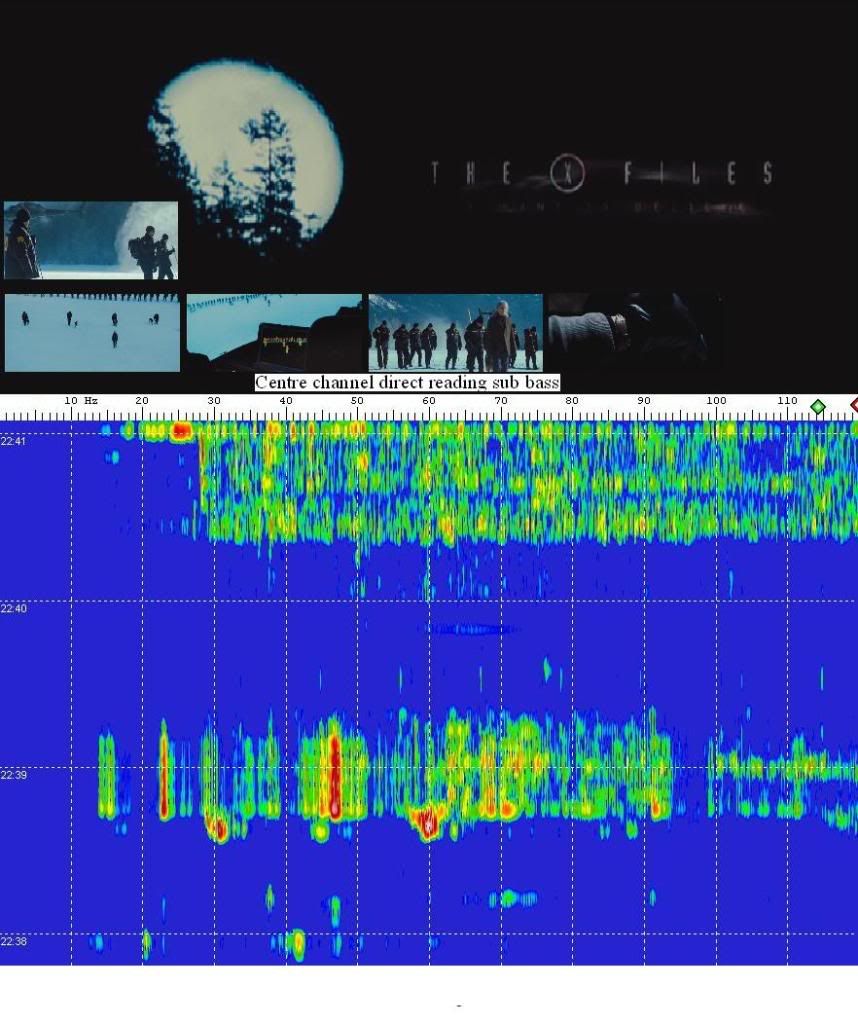Click the red diamond marker at ruler edge

854,405
